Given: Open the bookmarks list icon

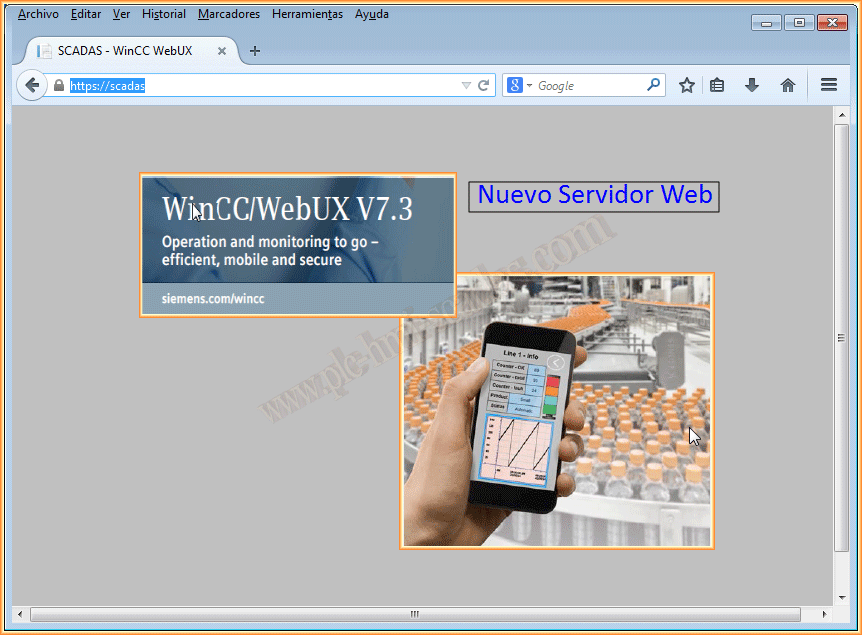Looking at the screenshot, I should pyautogui.click(x=717, y=86).
